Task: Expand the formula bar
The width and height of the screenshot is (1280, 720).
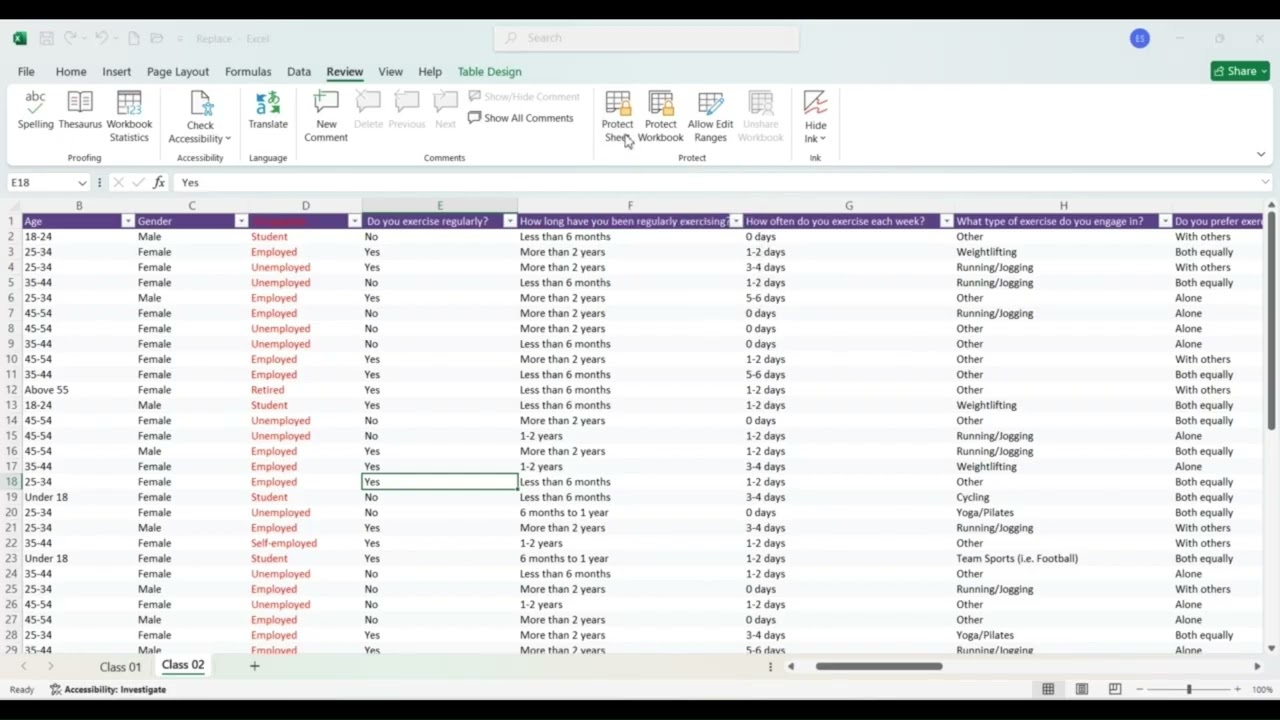Action: (1265, 182)
